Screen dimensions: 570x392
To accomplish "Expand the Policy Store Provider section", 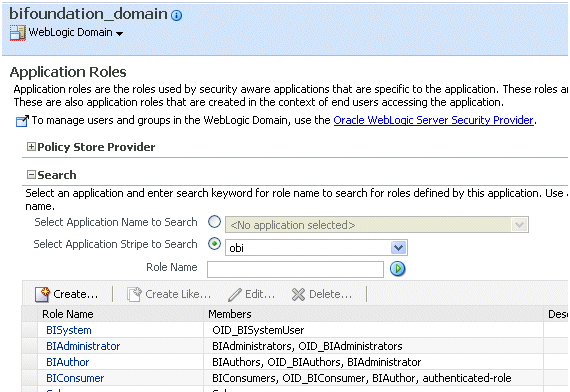I will [x=31, y=147].
